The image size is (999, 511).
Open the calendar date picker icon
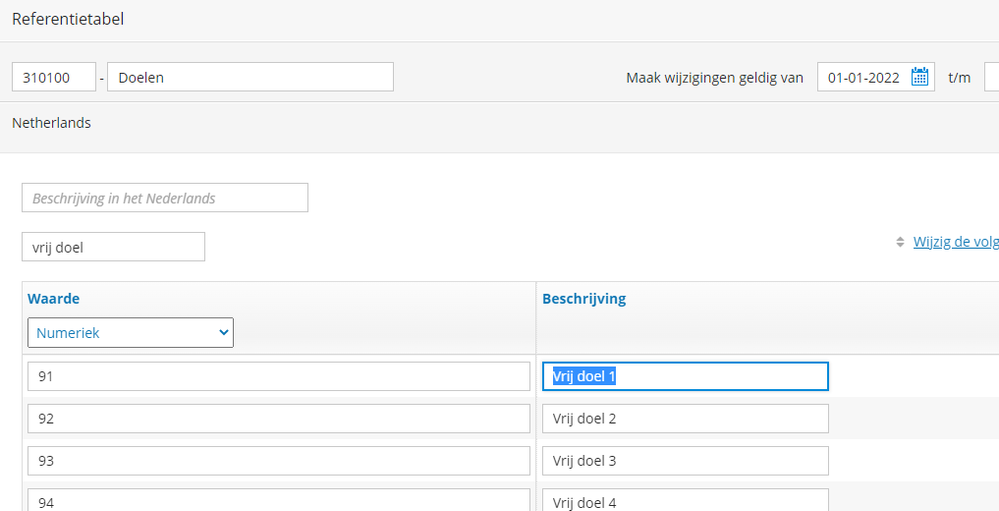pos(920,78)
